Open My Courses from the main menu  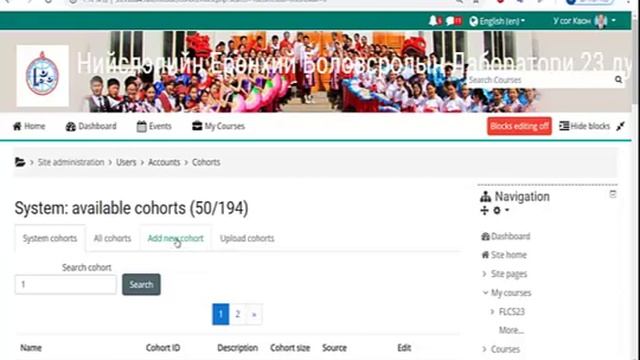[x=218, y=126]
